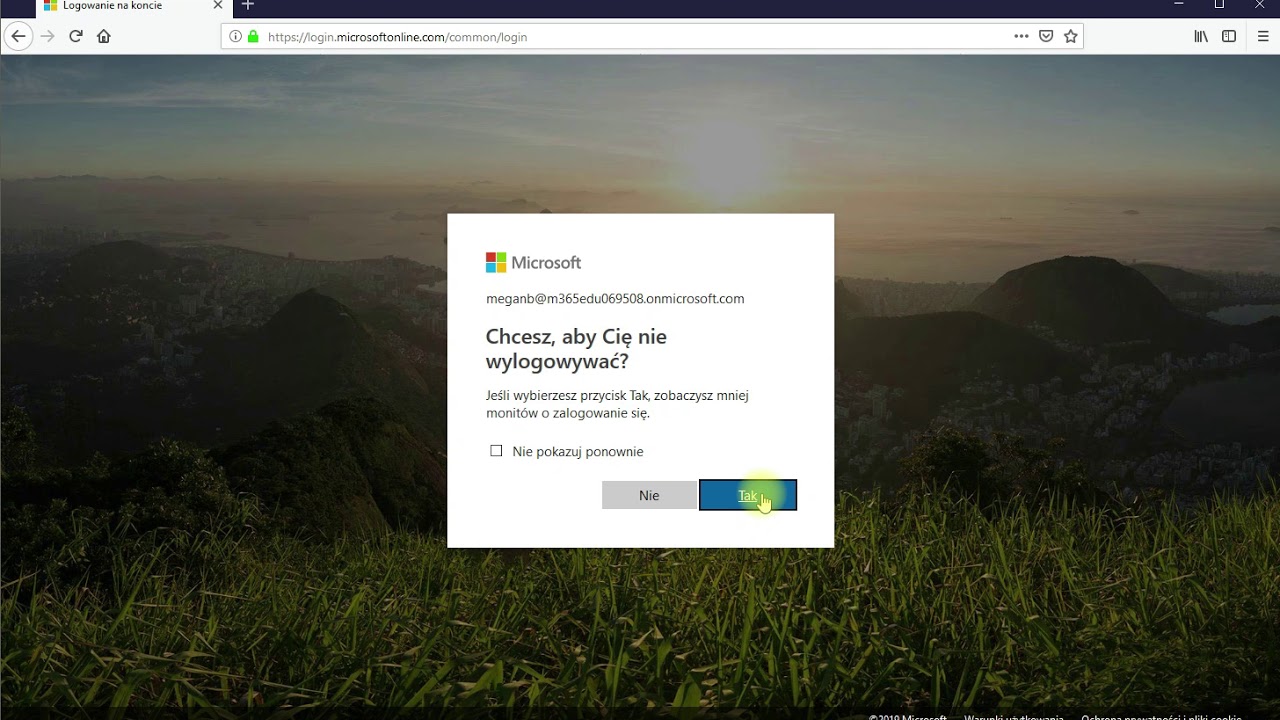Show site information icon in address bar
The width and height of the screenshot is (1280, 720).
point(235,36)
